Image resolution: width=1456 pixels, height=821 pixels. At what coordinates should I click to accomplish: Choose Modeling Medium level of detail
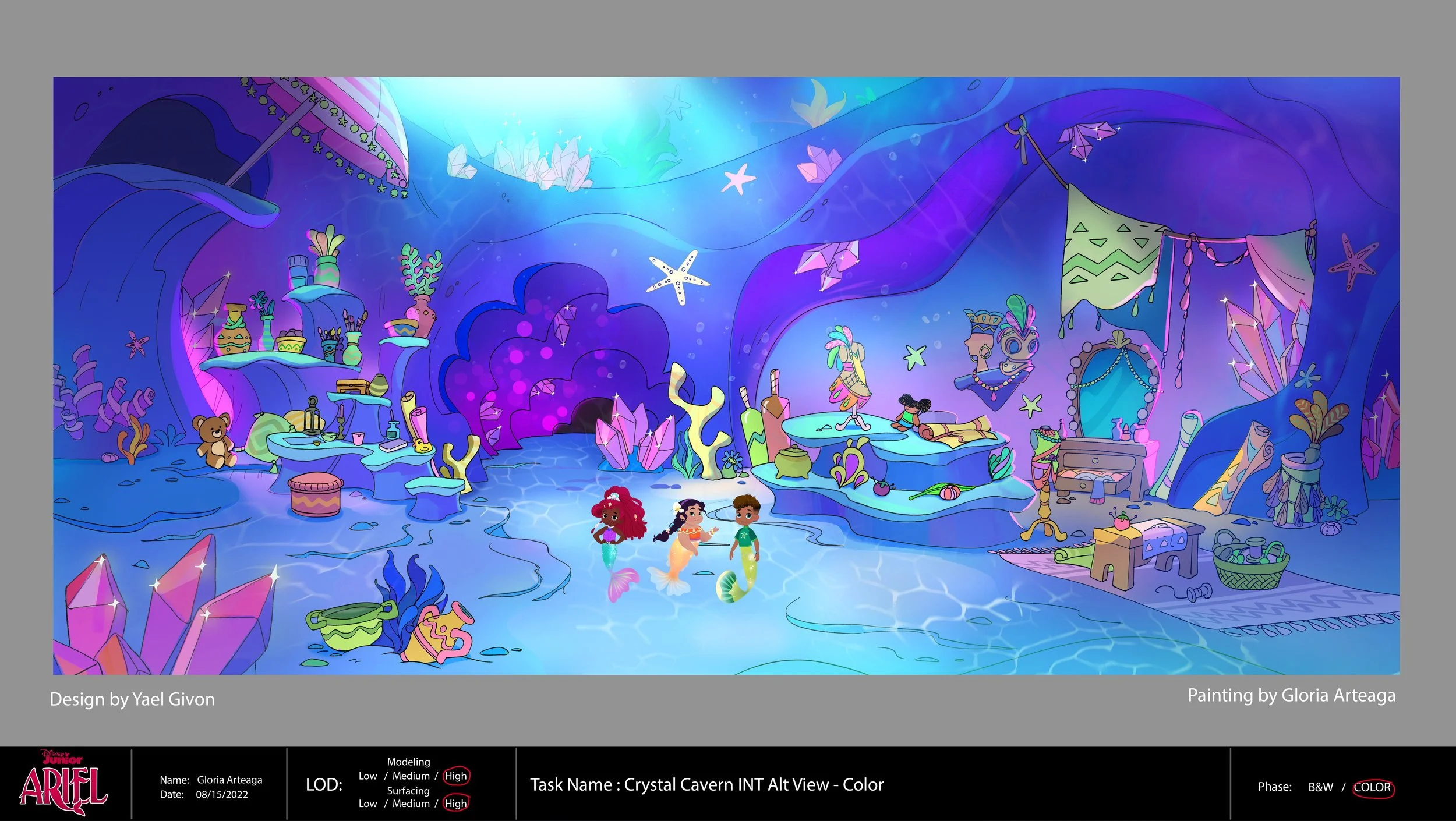[x=411, y=776]
